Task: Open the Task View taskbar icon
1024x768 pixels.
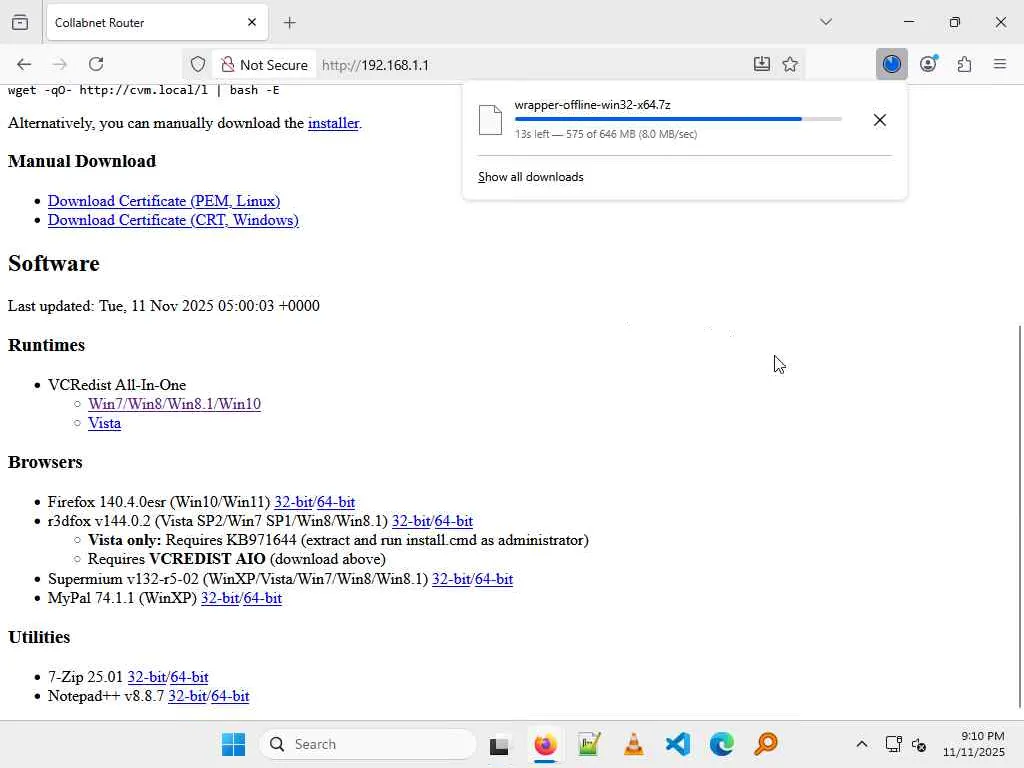Action: [x=500, y=744]
